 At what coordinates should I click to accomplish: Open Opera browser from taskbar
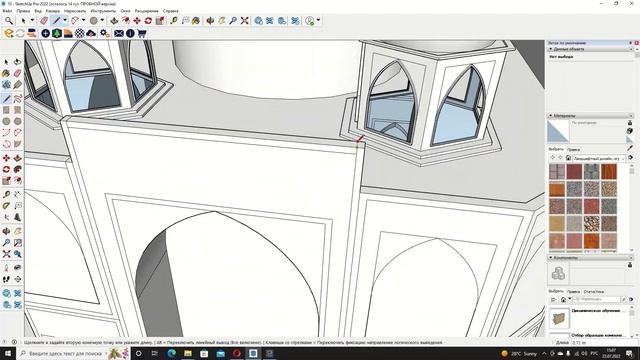[x=237, y=353]
